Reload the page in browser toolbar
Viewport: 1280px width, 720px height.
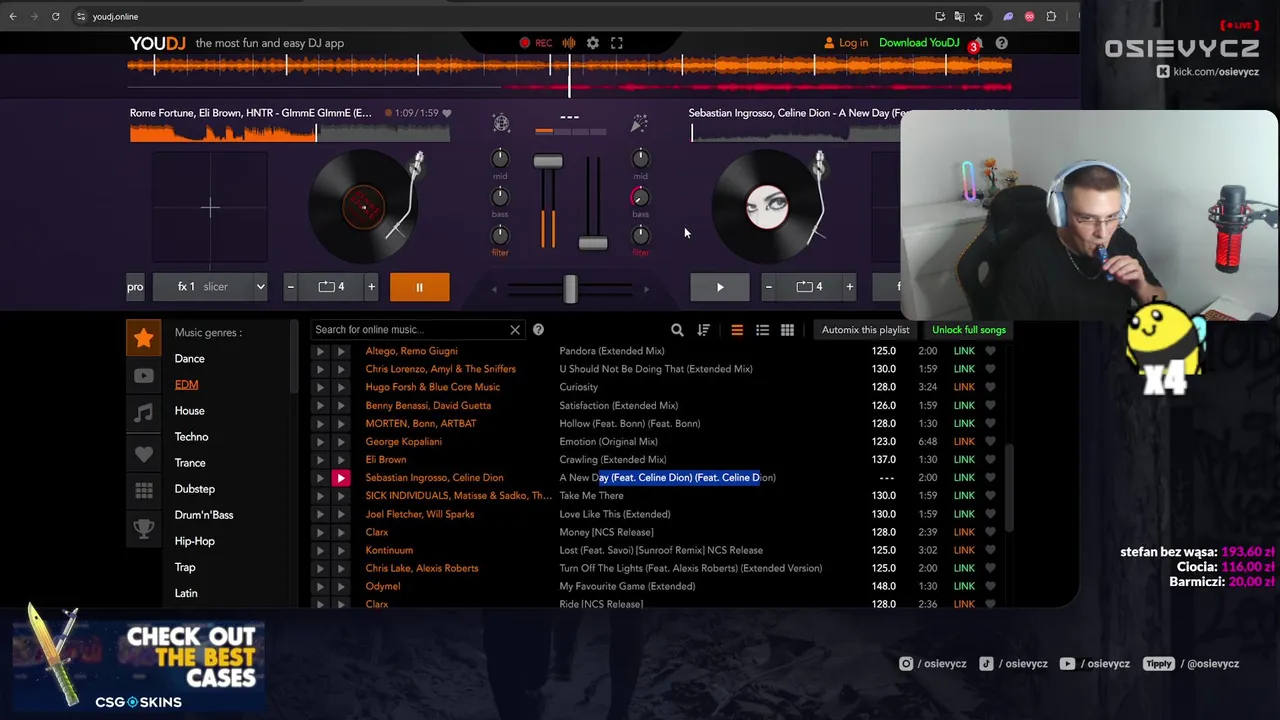(56, 16)
